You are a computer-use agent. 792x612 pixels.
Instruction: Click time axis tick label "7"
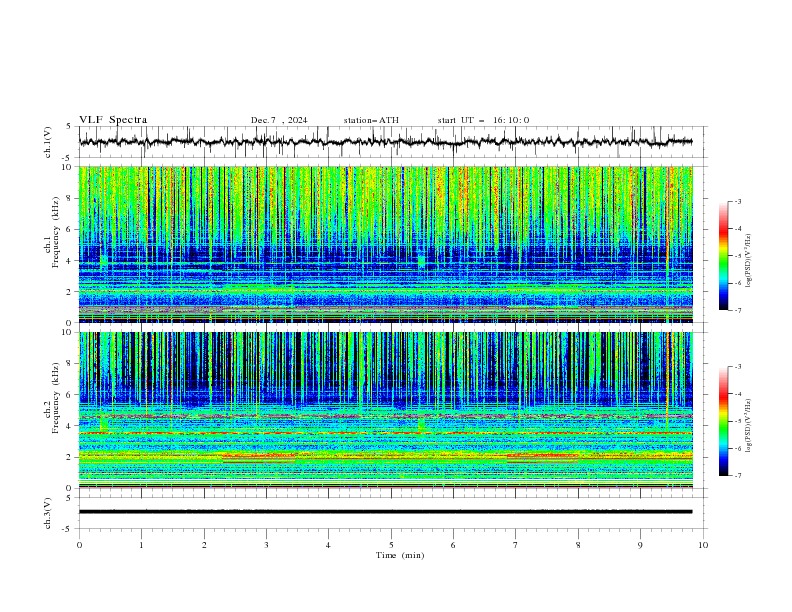point(515,545)
